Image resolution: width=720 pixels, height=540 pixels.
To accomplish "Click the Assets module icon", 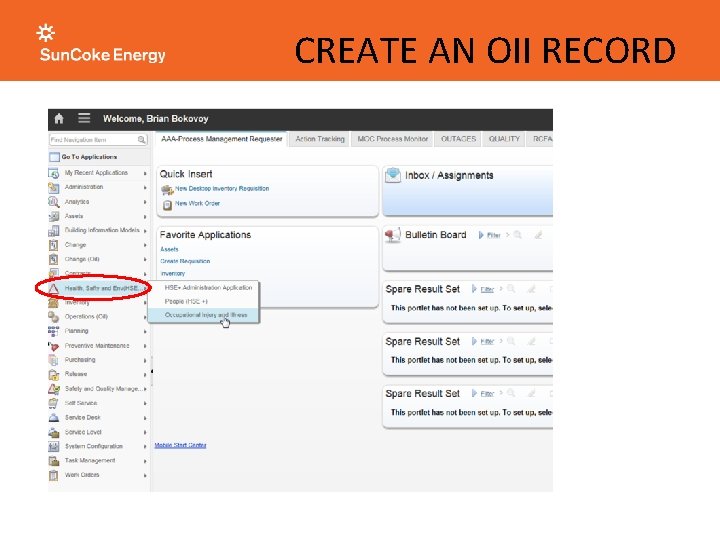I will click(54, 216).
